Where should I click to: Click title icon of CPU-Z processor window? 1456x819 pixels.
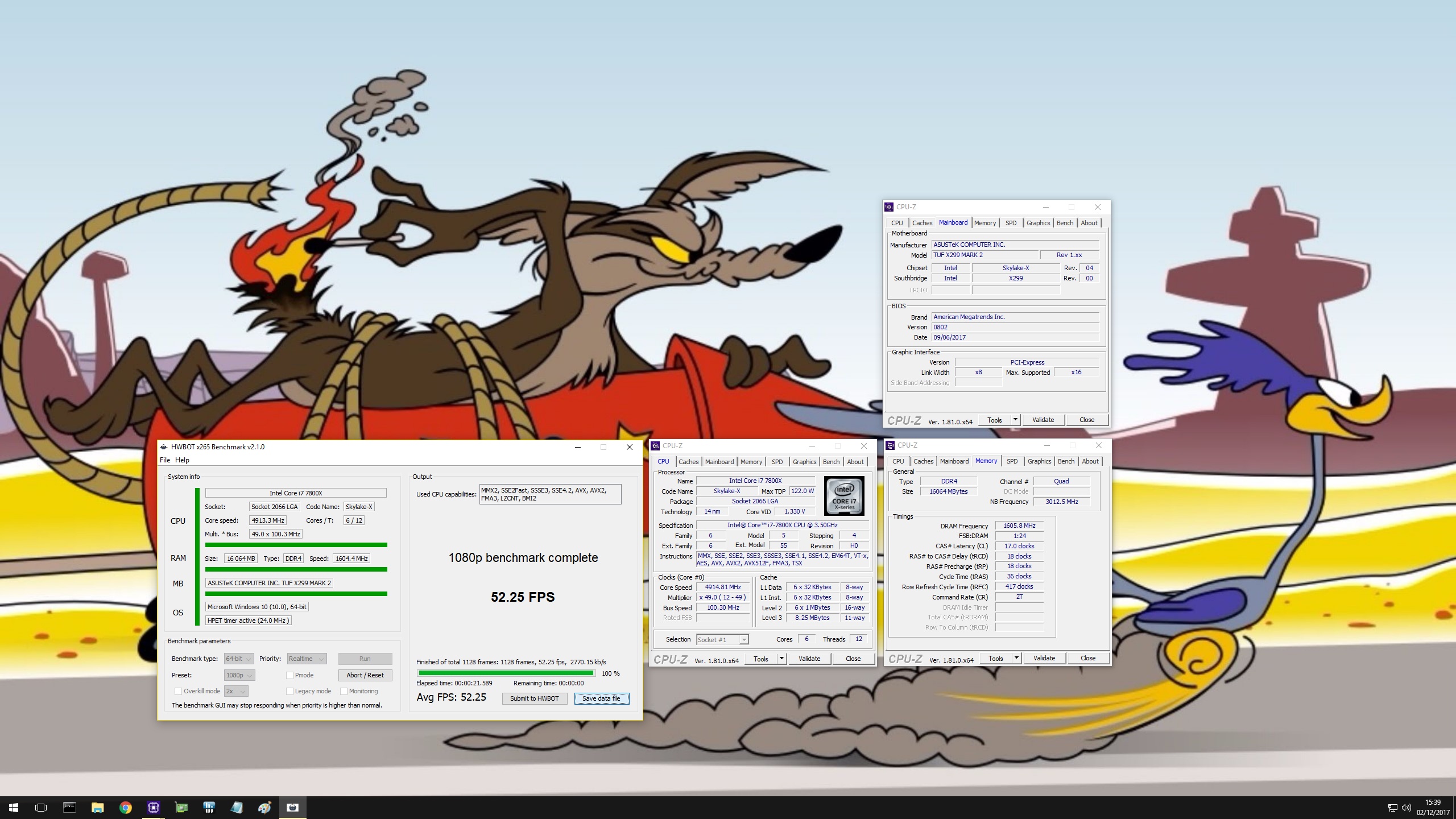pos(655,446)
